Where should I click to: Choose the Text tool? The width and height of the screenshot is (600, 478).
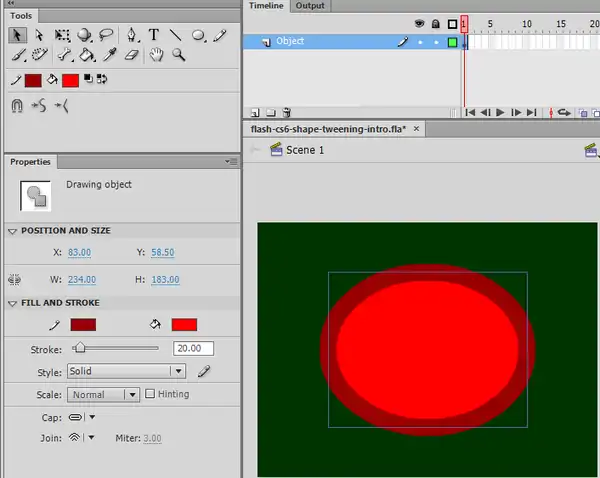155,35
